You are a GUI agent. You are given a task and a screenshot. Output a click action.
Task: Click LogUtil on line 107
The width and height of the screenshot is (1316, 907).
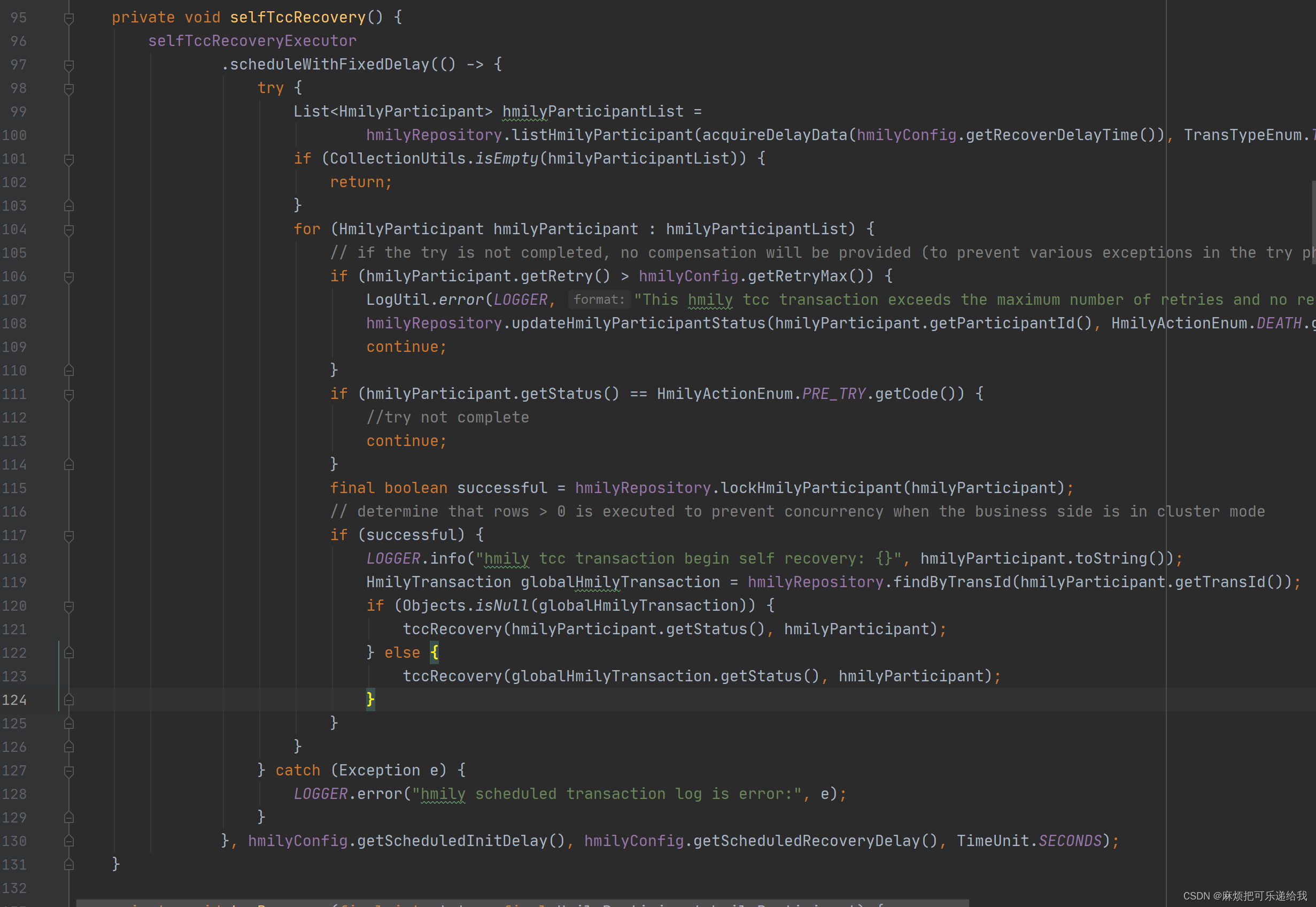[x=398, y=300]
